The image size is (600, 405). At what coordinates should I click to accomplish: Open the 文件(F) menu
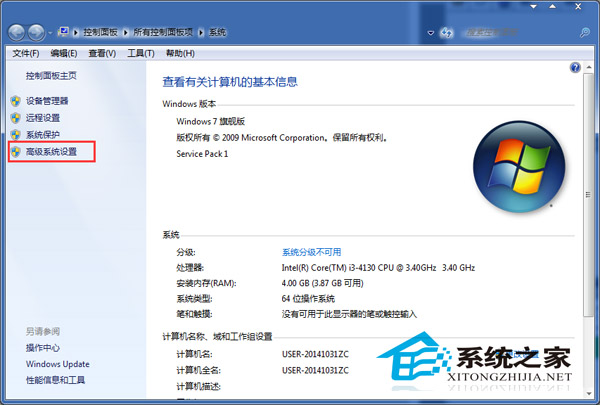[x=25, y=53]
